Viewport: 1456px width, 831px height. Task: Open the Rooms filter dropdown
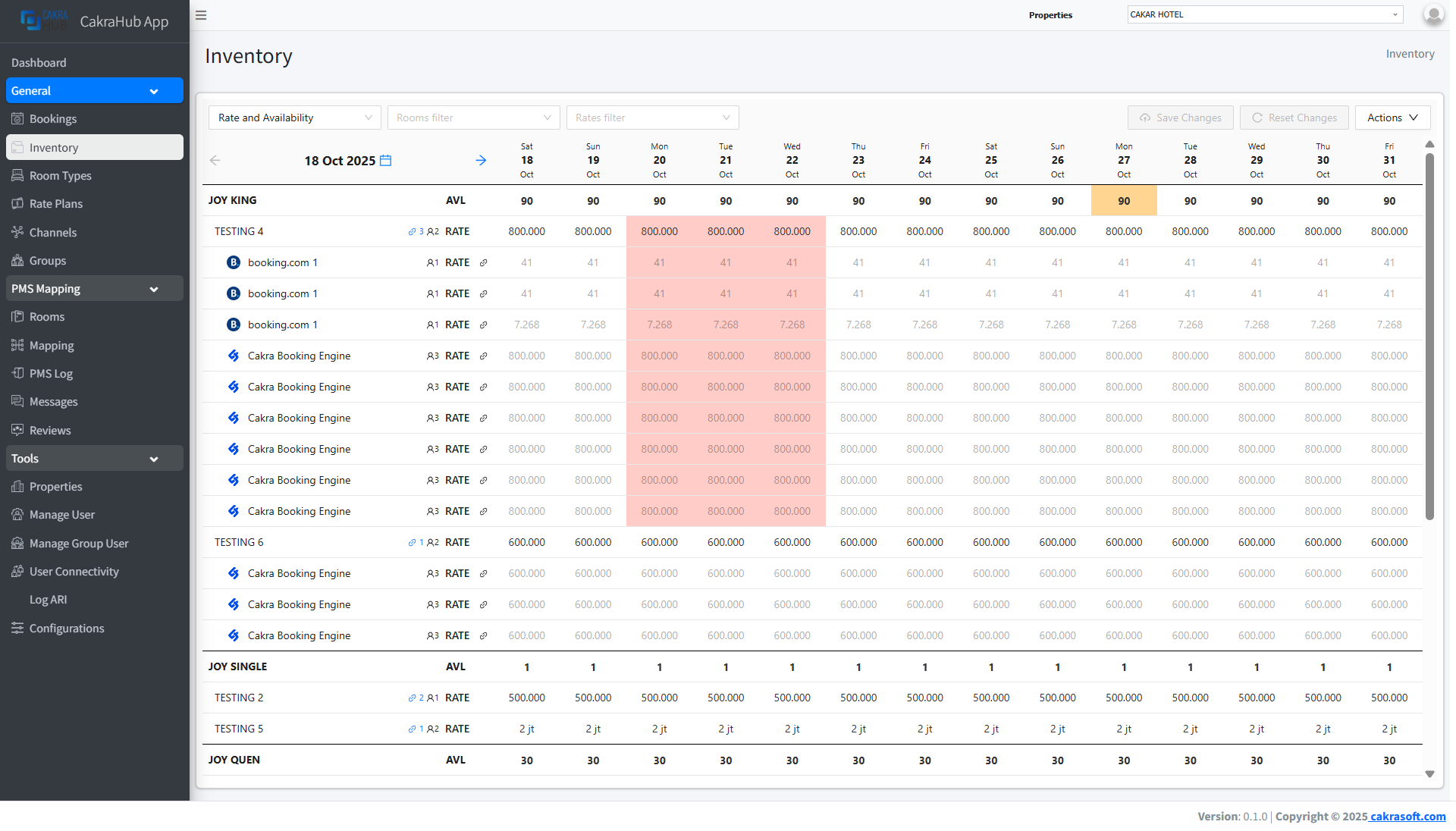(473, 118)
